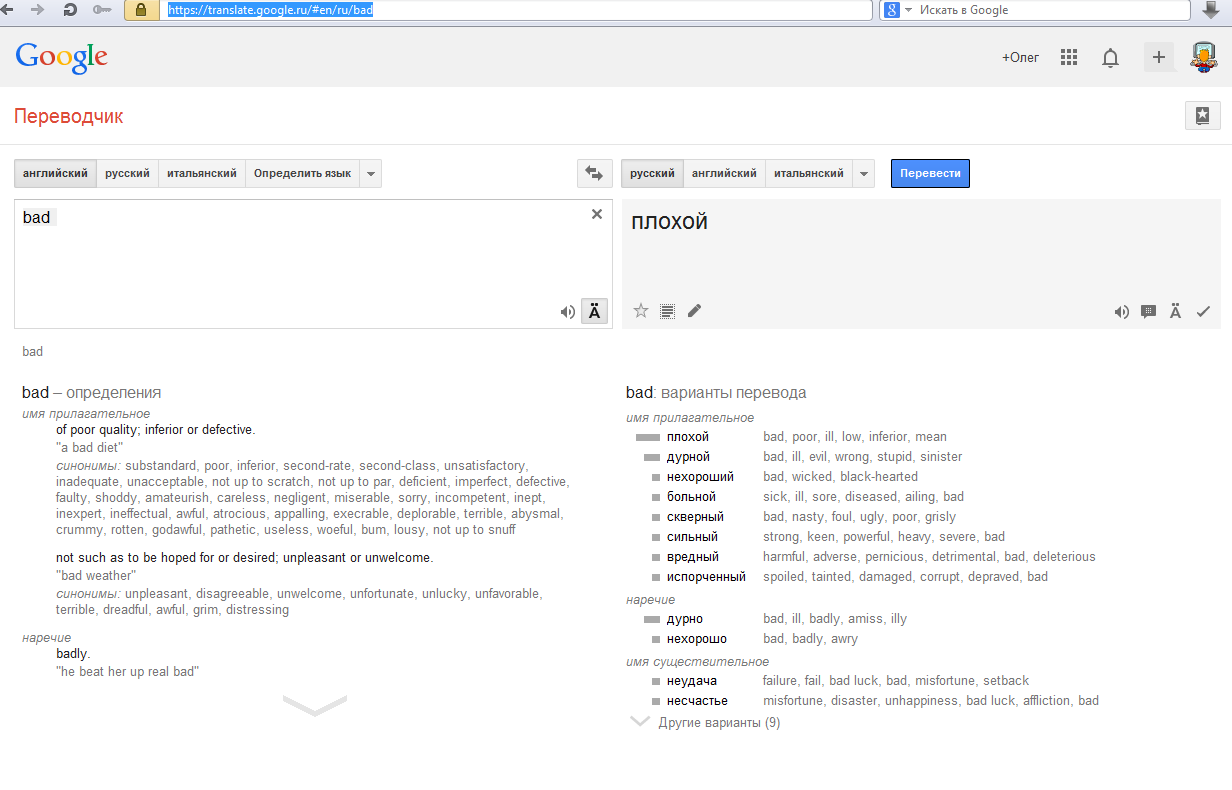Click the reverse translation "setback"
This screenshot has width=1232, height=790.
(1006, 681)
